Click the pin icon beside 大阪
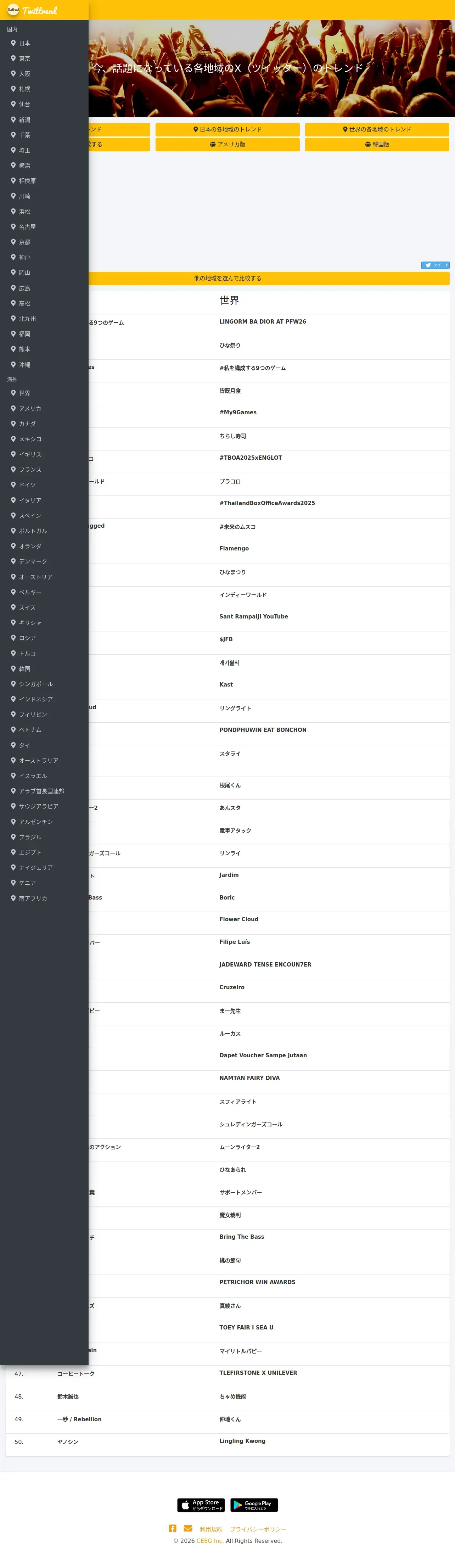This screenshot has width=455, height=1568. (13, 74)
